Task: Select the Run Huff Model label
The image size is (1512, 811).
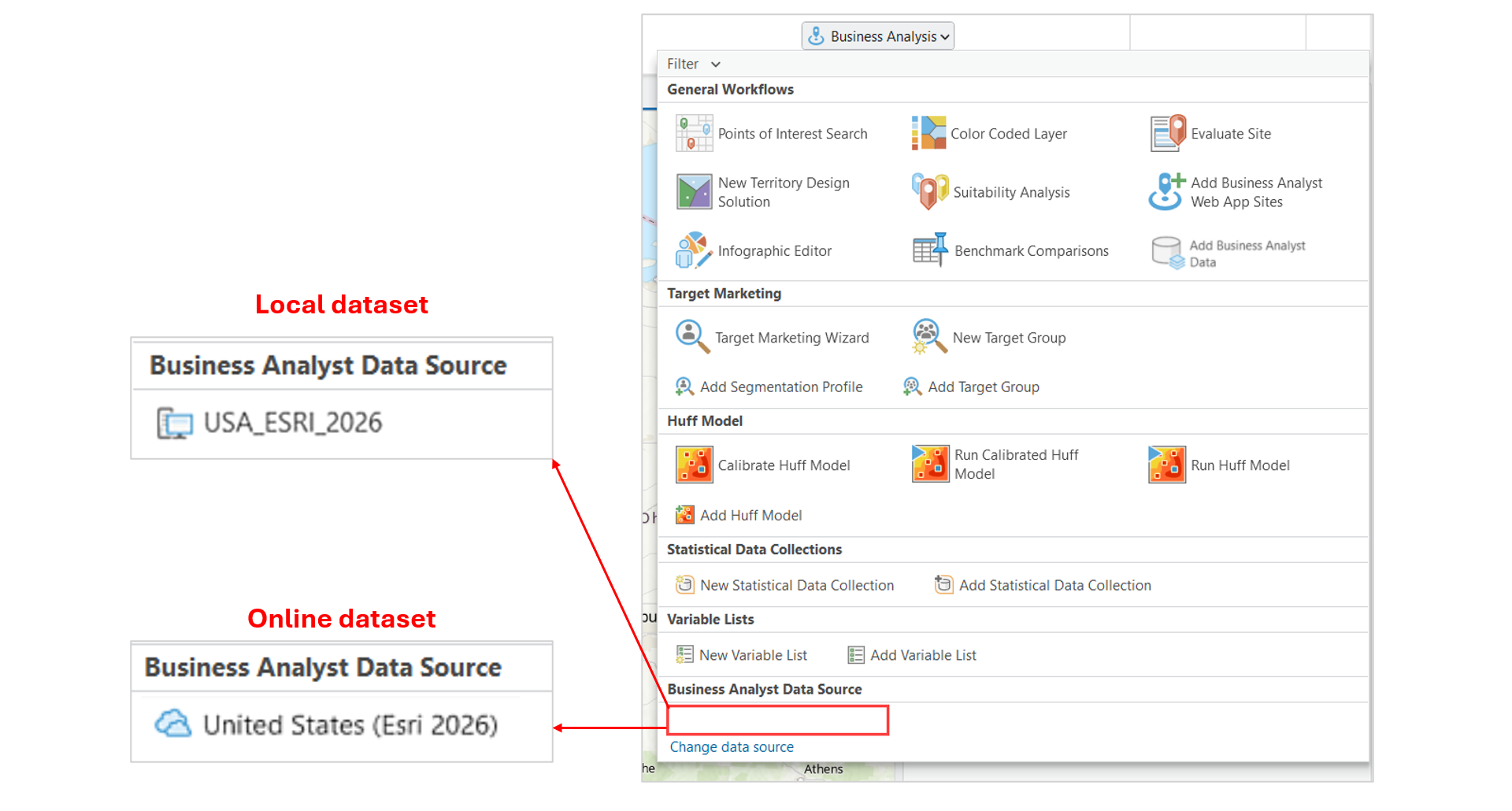Action: pos(1240,465)
